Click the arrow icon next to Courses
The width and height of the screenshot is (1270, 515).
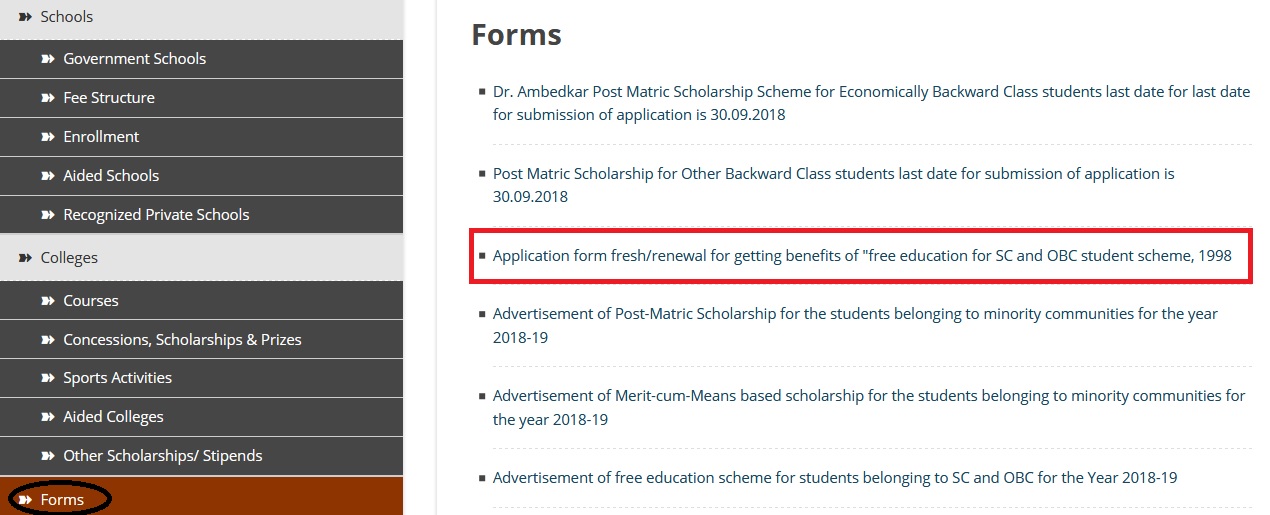tap(47, 301)
